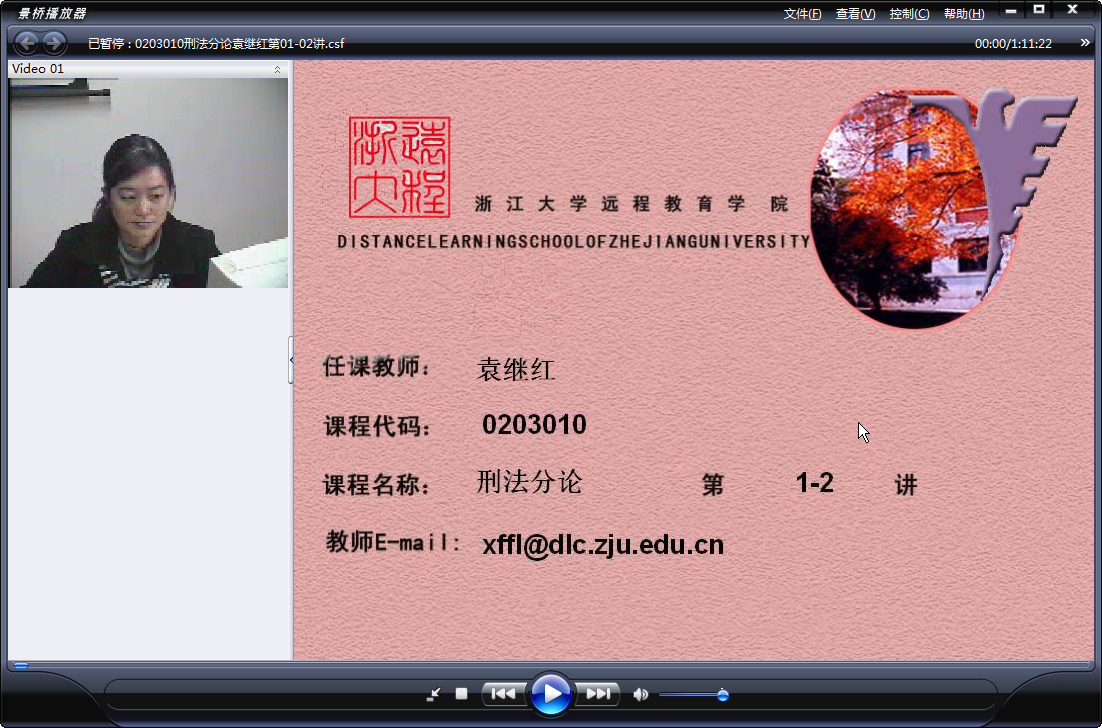Click the Video 01 panel title
The width and height of the screenshot is (1102, 728).
coord(38,68)
